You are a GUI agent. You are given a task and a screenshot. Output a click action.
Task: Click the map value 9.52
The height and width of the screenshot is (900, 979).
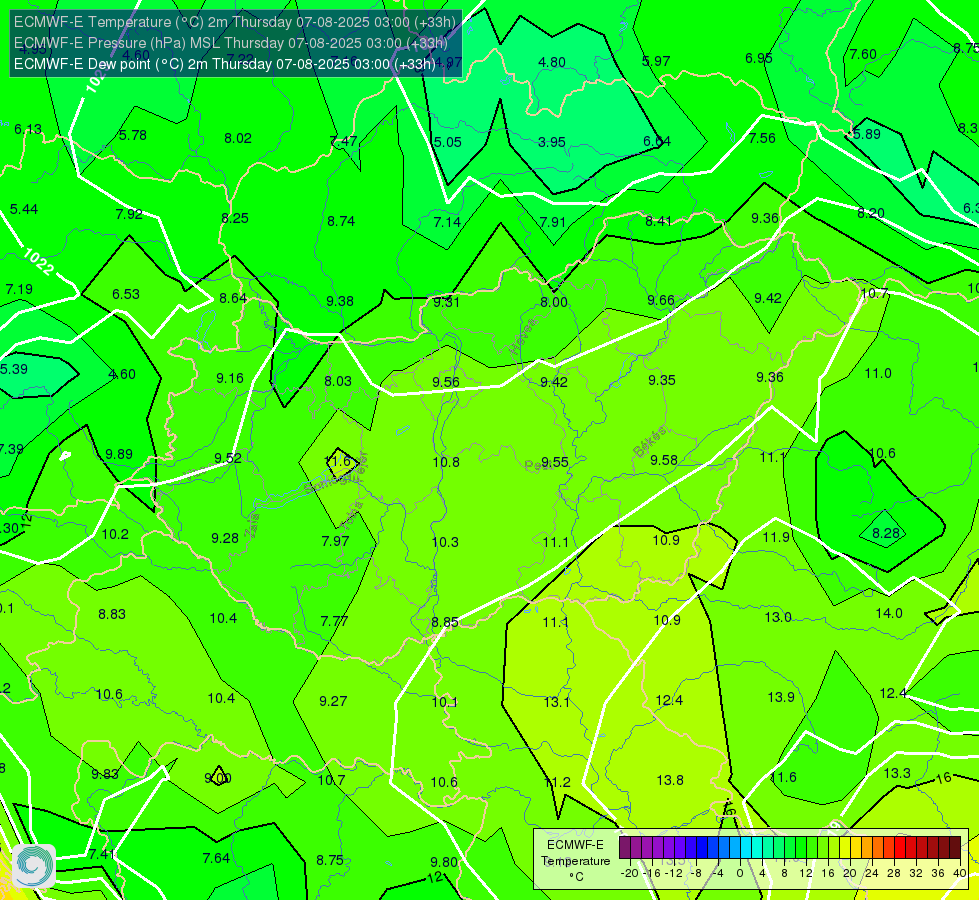(228, 458)
